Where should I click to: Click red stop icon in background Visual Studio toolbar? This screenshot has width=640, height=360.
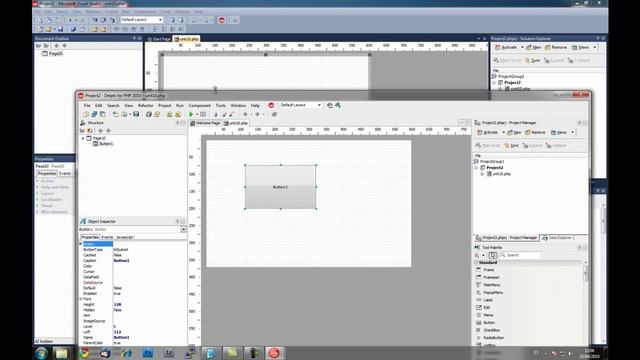pyautogui.click(x=222, y=20)
